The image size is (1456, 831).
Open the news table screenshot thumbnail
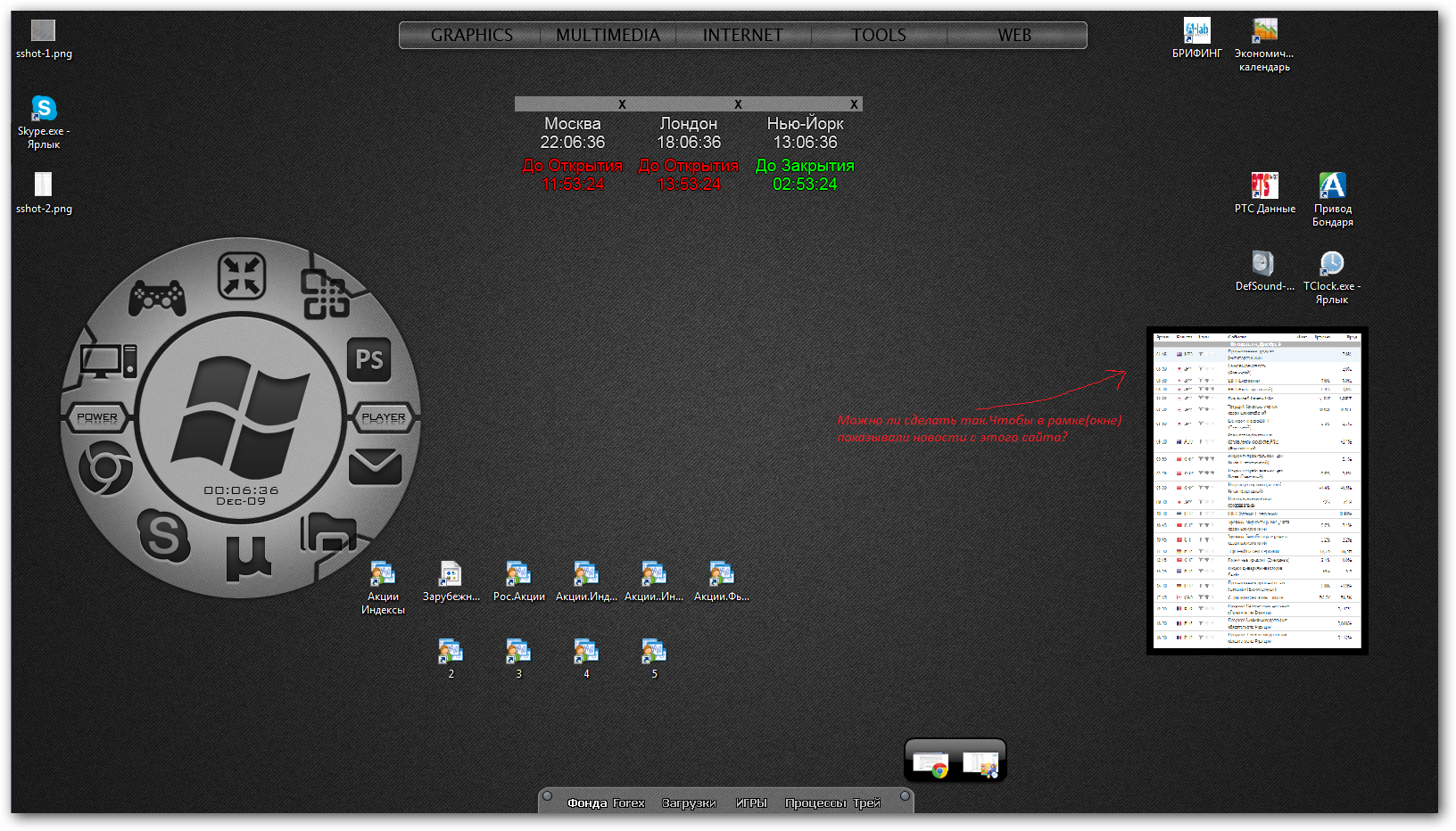point(1257,490)
